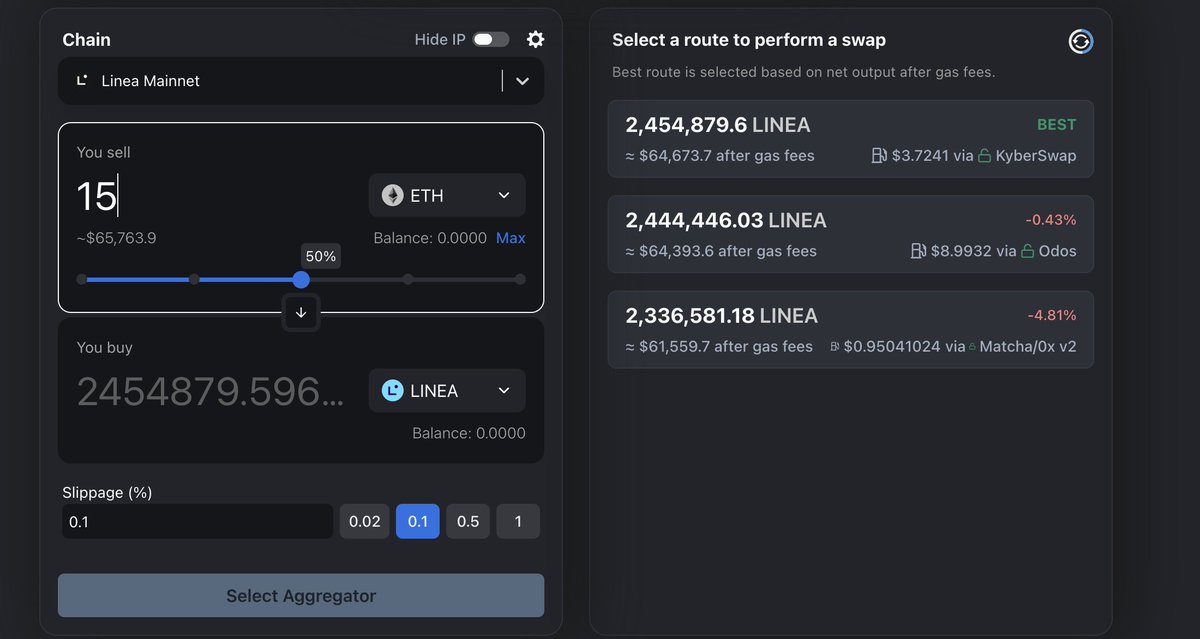Click the Balance: 0.0000 under LINEA
Screen dimensions: 1200x639
tap(469, 433)
